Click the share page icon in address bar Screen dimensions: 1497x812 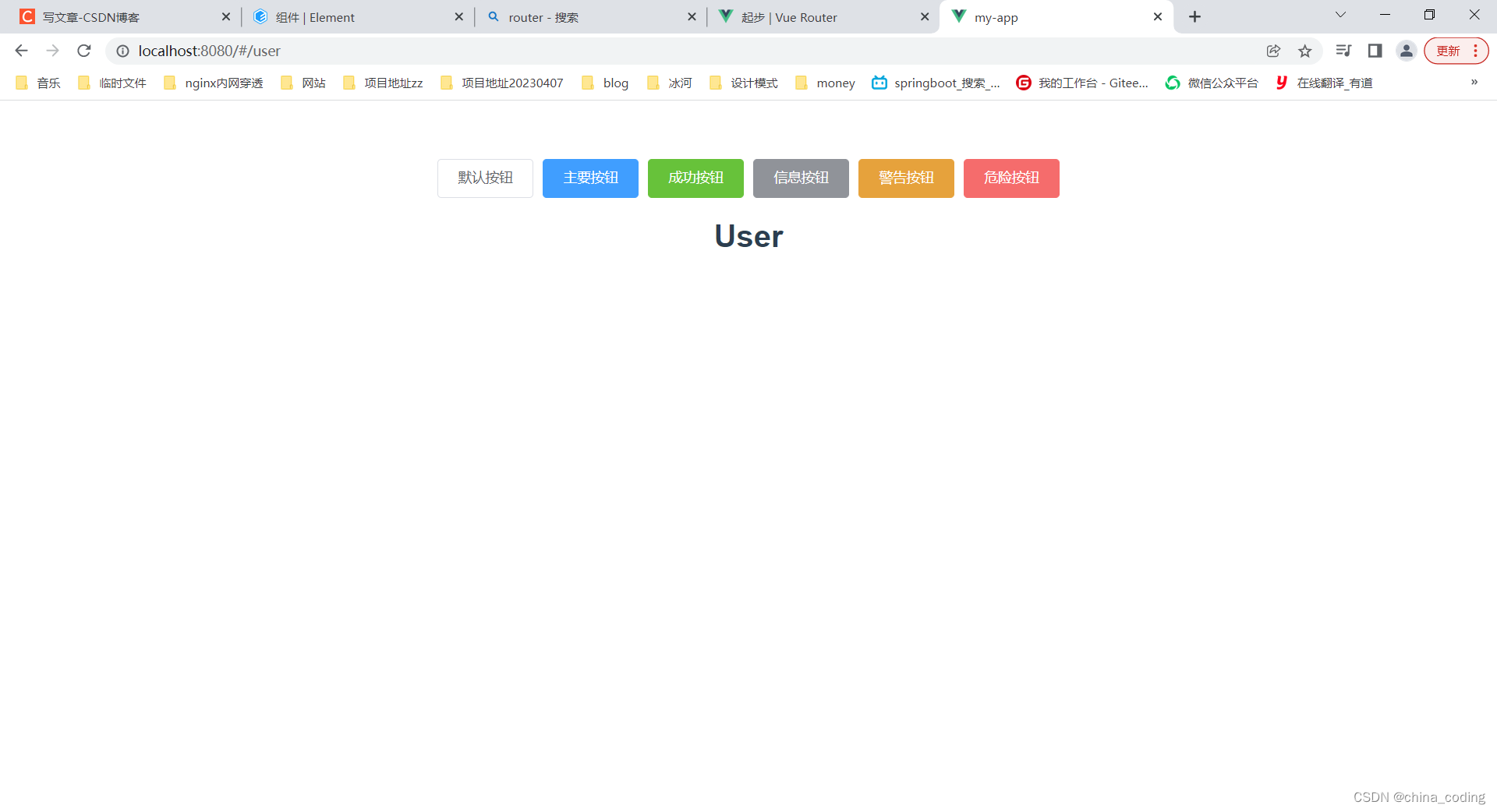click(x=1273, y=51)
